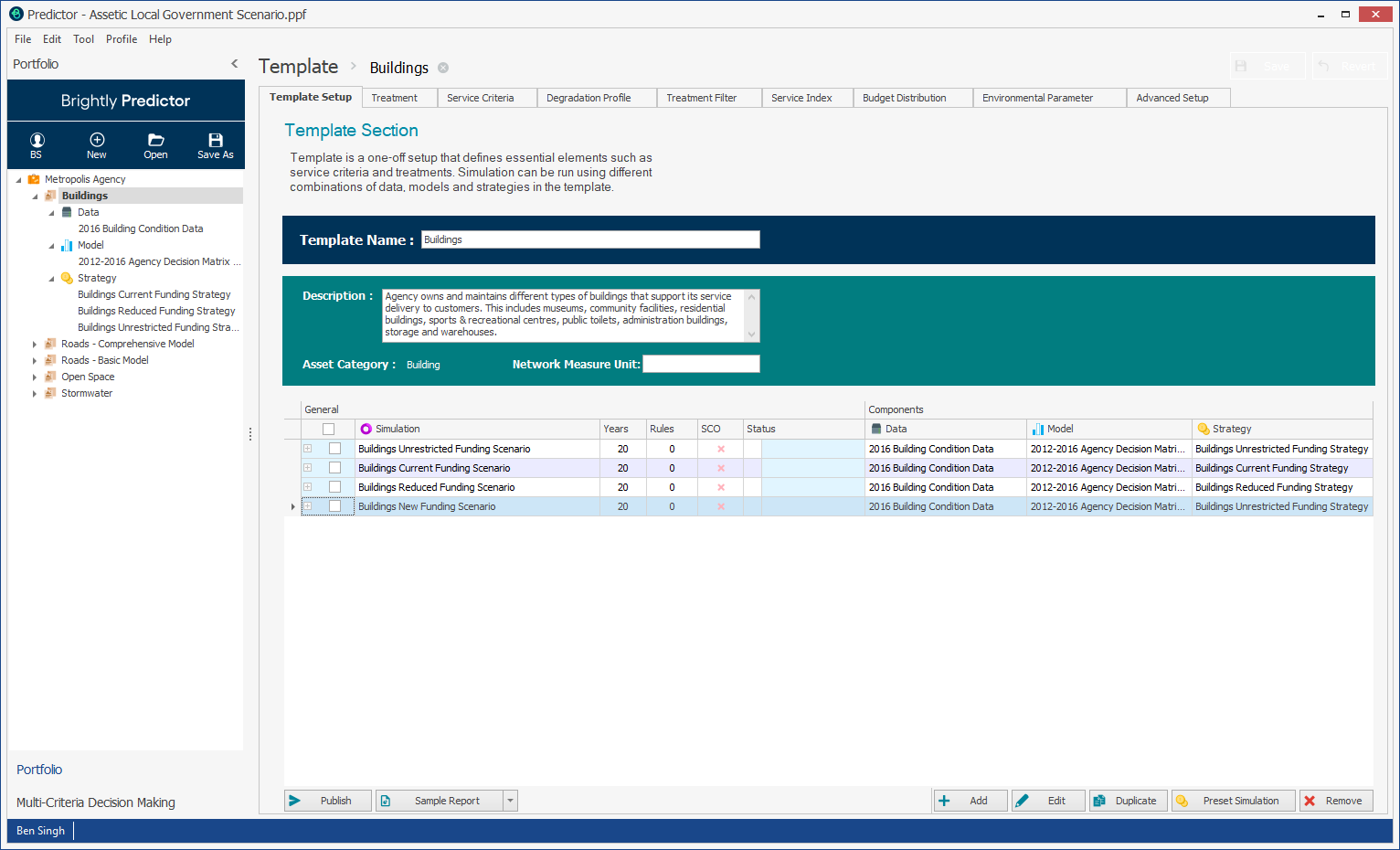Click the Save As disk icon
The image size is (1400, 850).
(216, 141)
